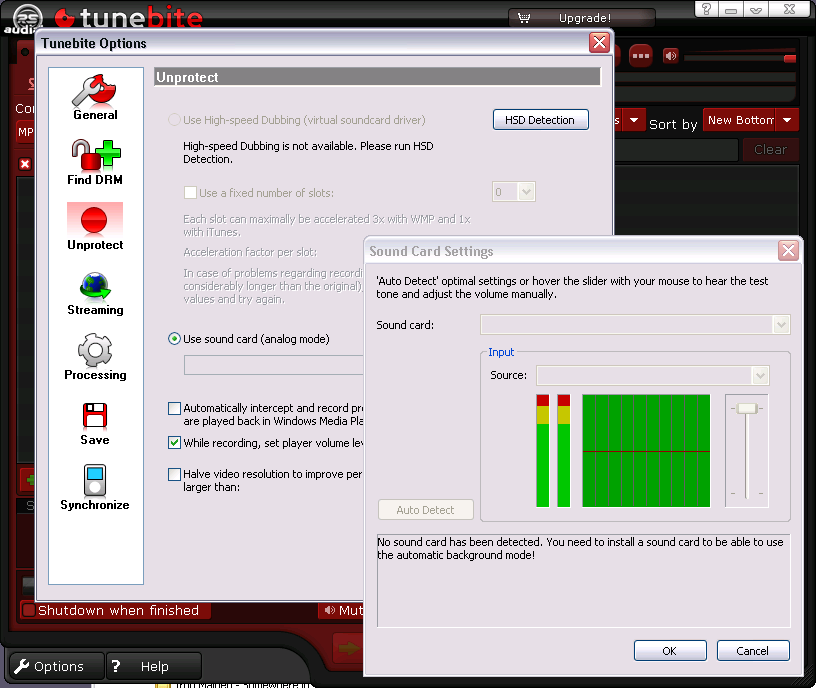Screen dimensions: 816x688
Task: Click the left input level meter
Action: (543, 451)
